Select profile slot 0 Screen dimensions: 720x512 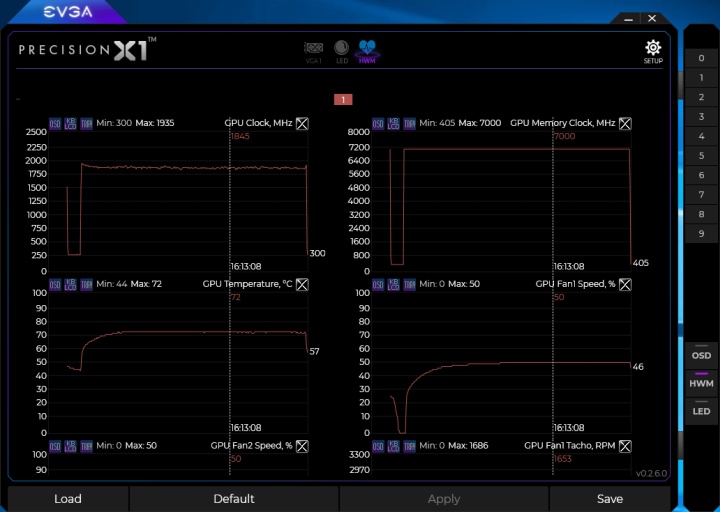(701, 58)
